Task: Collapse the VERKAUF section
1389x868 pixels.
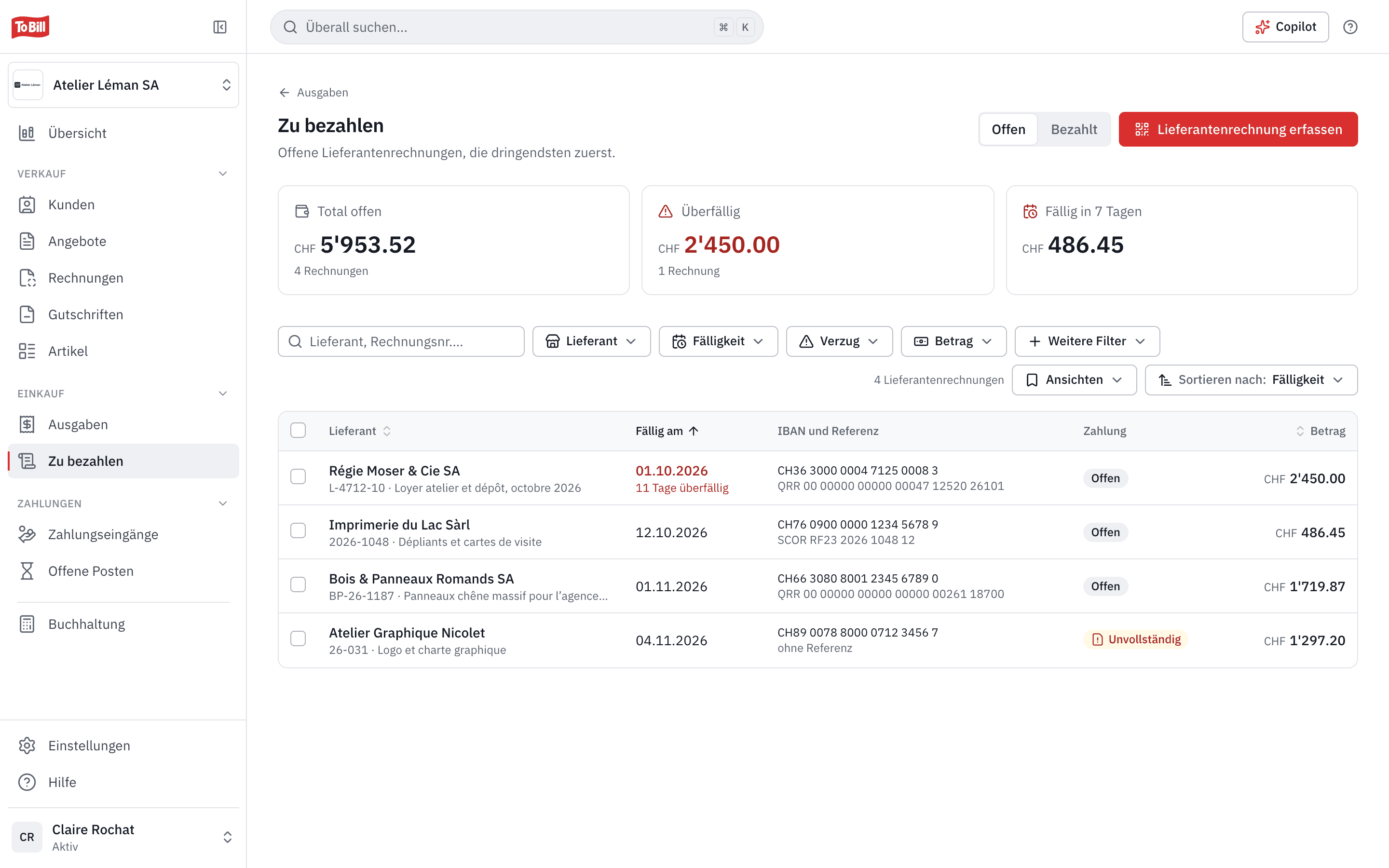Action: (223, 174)
